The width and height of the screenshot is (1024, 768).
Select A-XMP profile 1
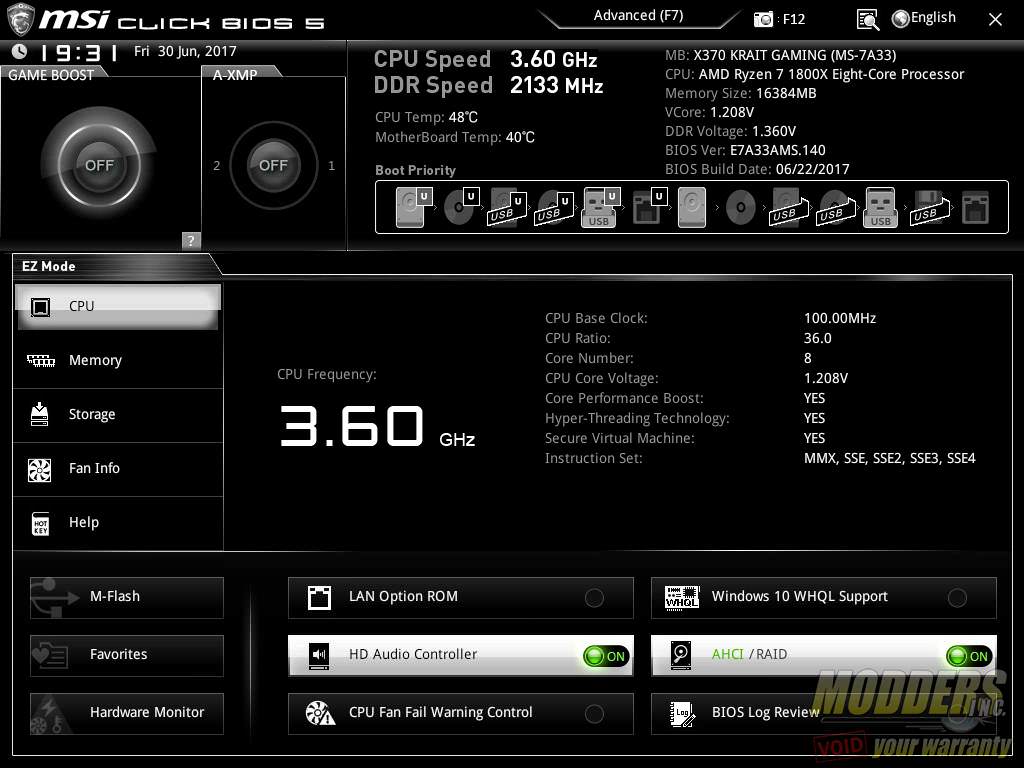pos(331,166)
